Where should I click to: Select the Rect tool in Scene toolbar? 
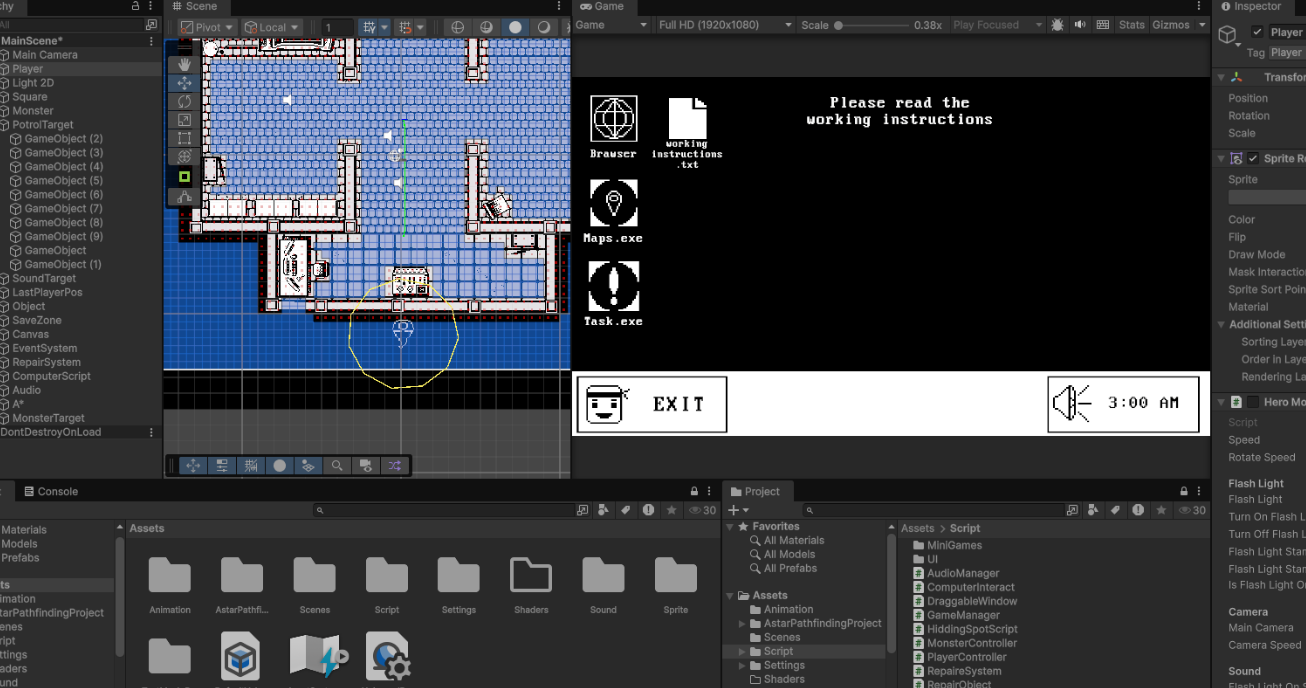point(184,138)
